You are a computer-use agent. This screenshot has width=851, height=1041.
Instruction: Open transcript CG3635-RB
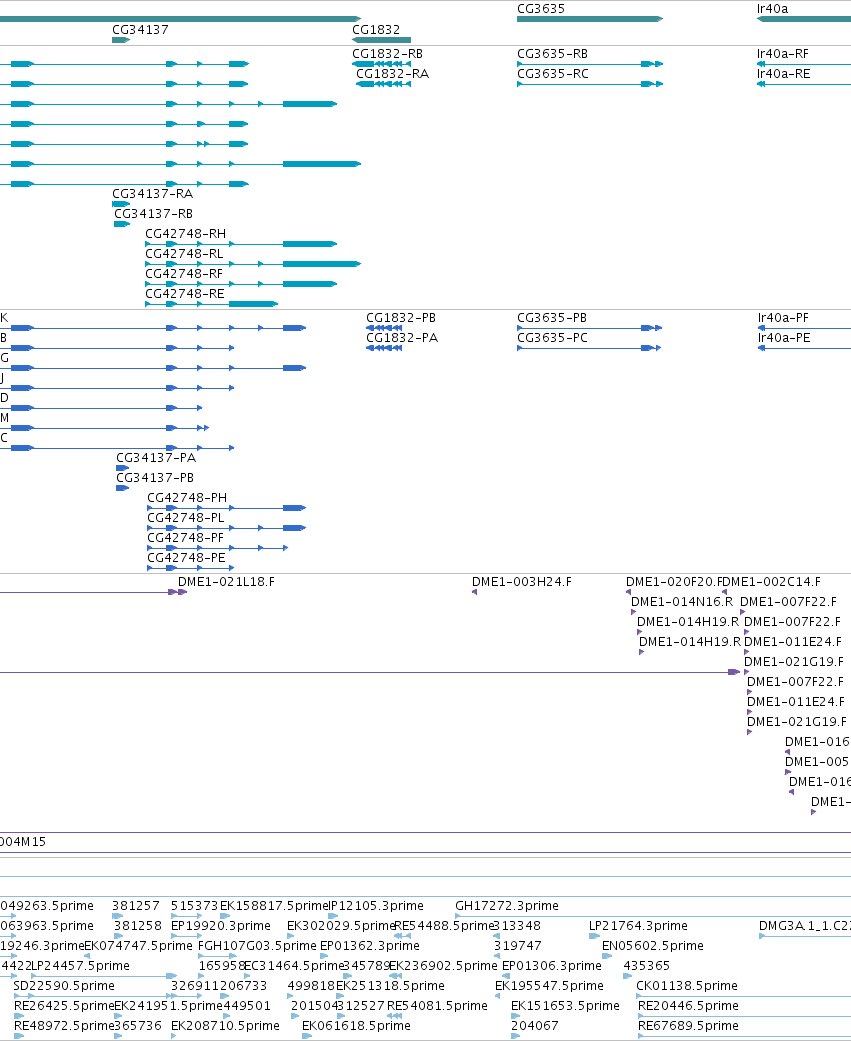552,54
